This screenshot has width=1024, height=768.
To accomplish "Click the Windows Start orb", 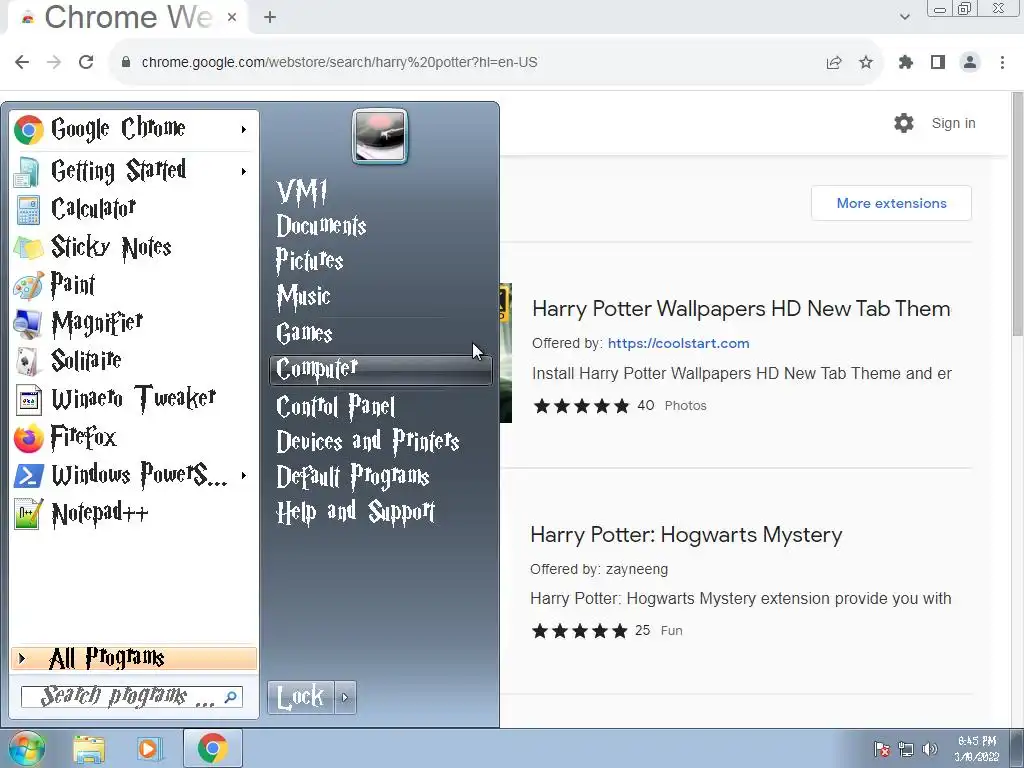I will pyautogui.click(x=25, y=748).
